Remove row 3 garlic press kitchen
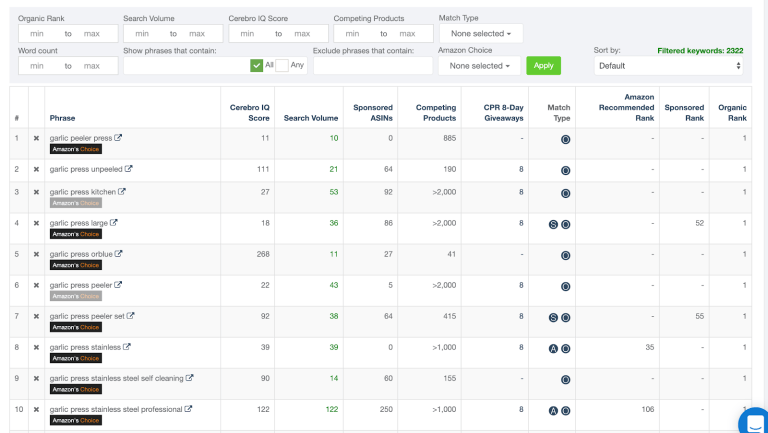Image resolution: width=768 pixels, height=433 pixels. (x=36, y=192)
